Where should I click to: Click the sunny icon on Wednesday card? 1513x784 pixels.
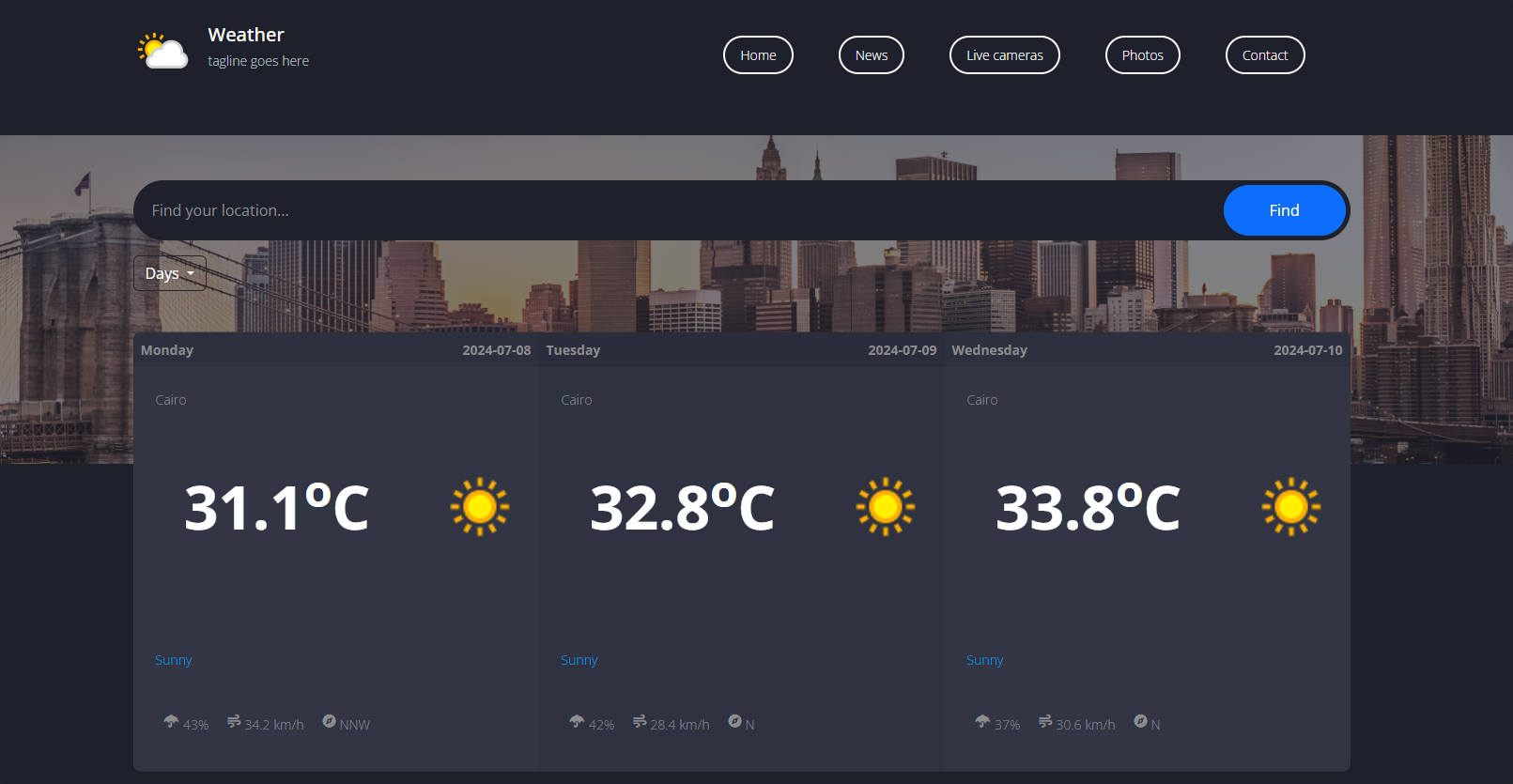[x=1291, y=507]
